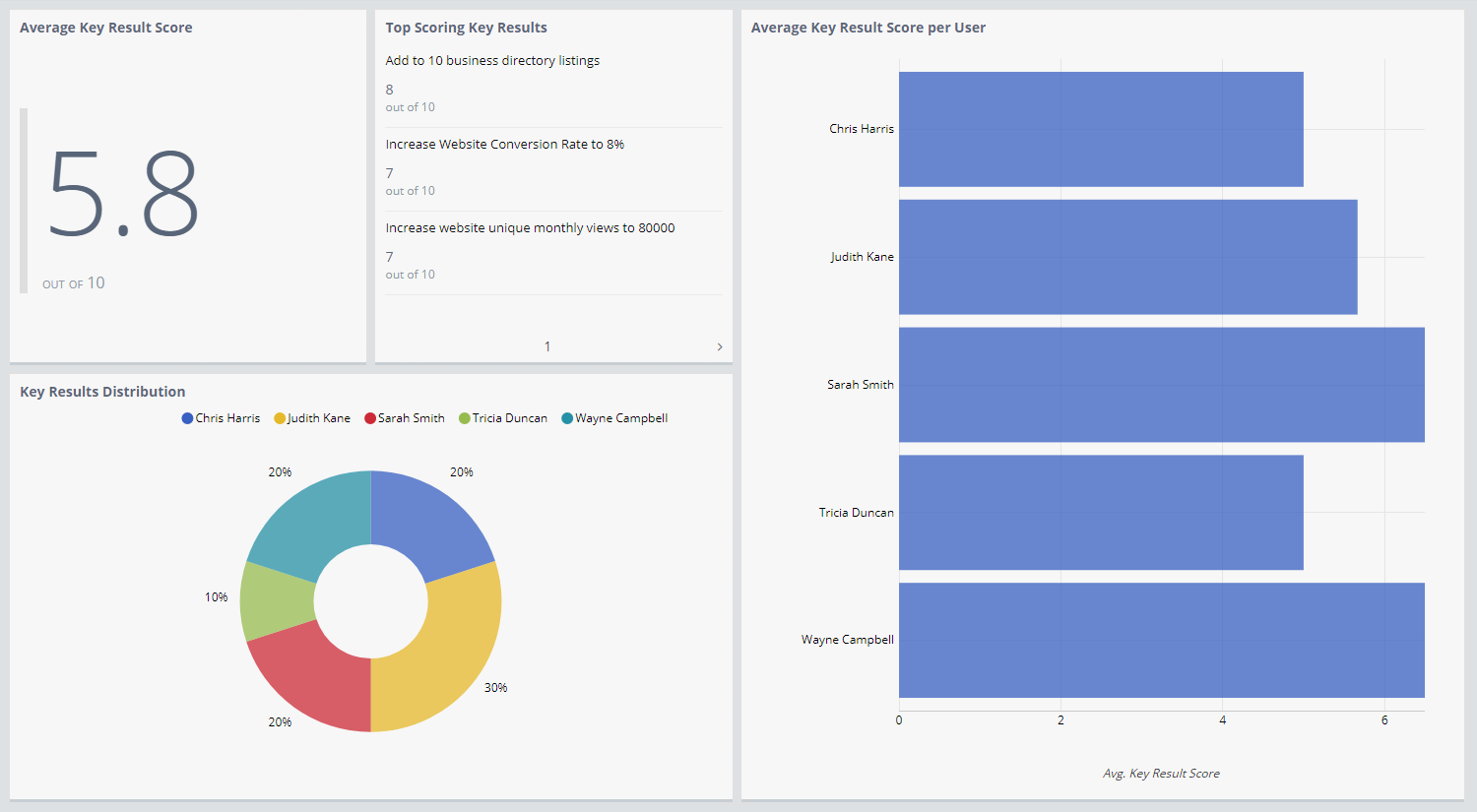Toggle Wayne Campbell legend entry

click(614, 418)
